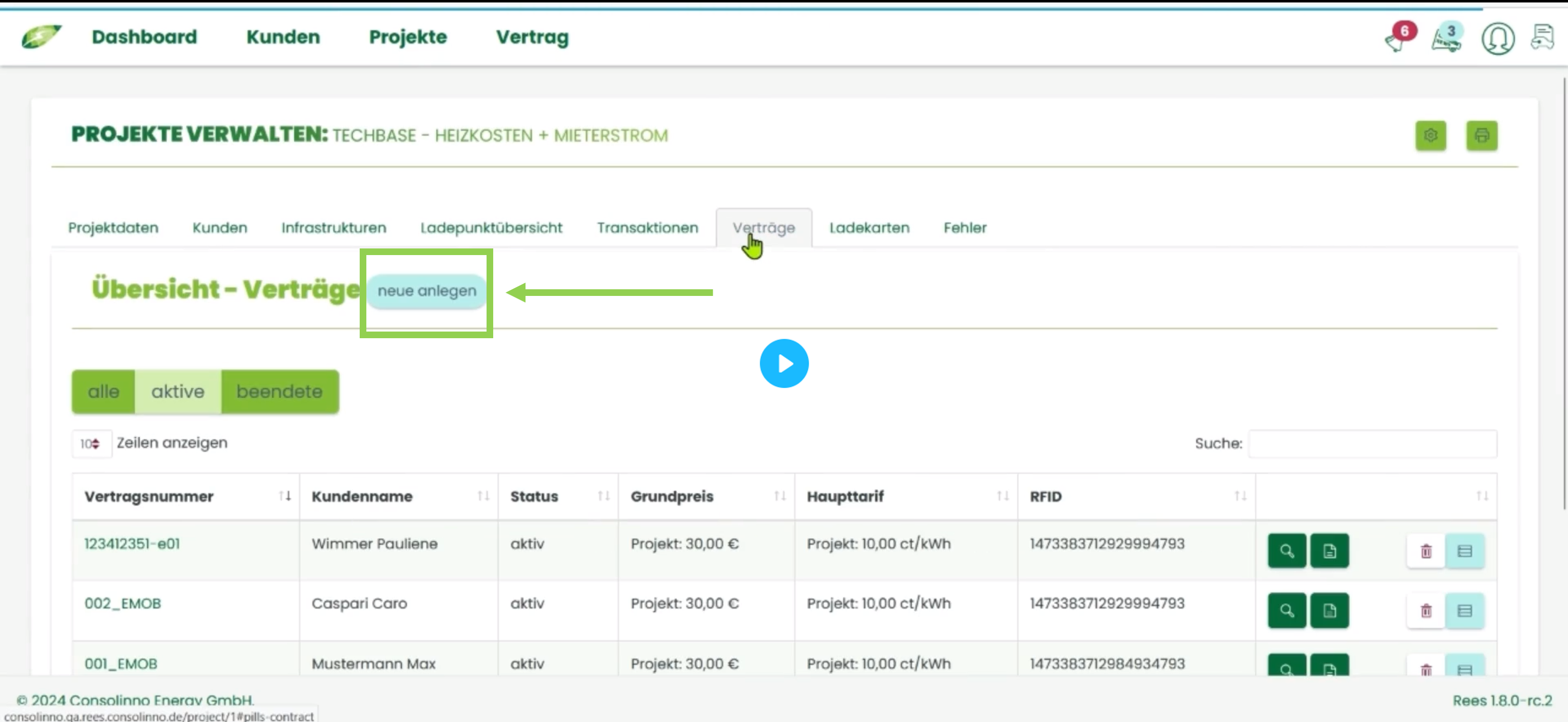Viewport: 1568px width, 722px height.
Task: Open the Vertrag menu
Action: pyautogui.click(x=532, y=37)
